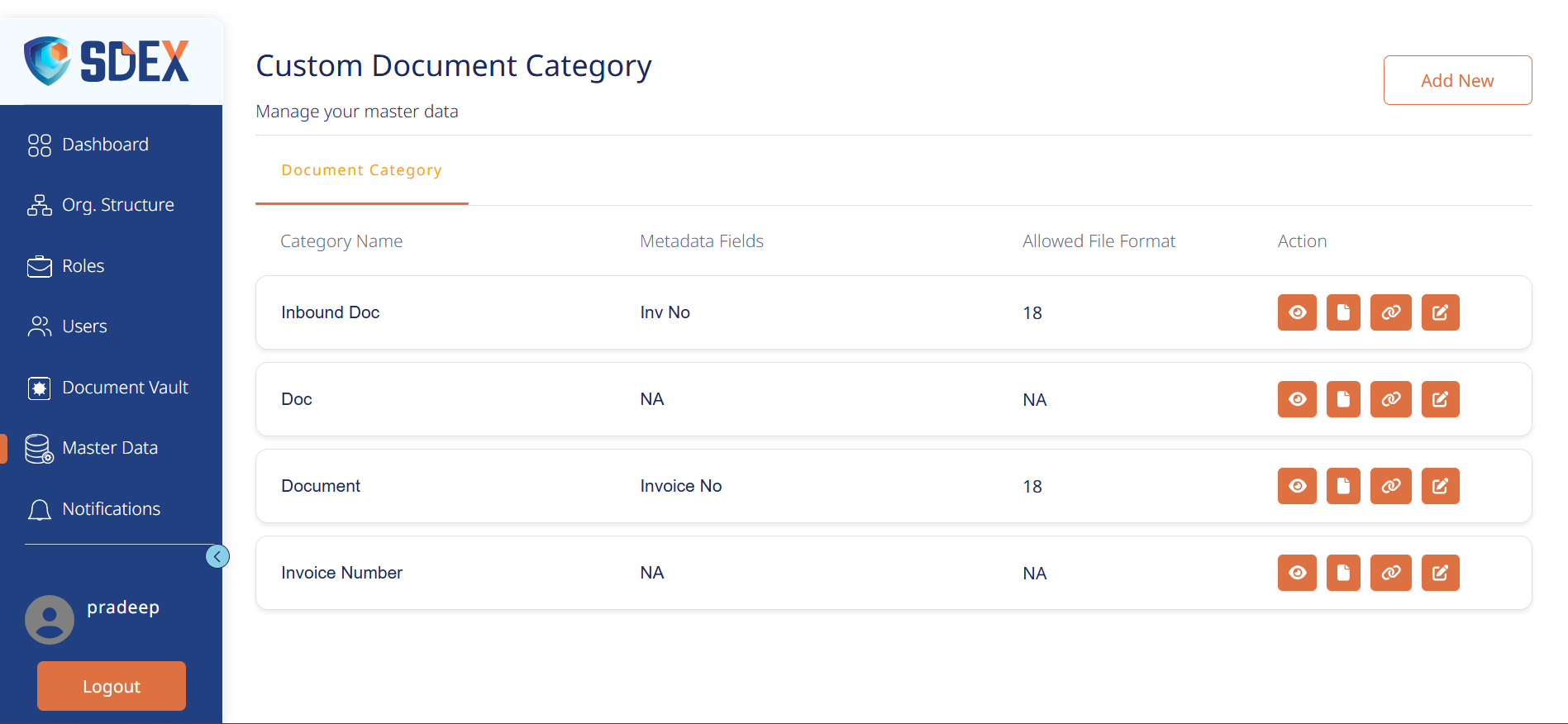Click the Add New button
The height and width of the screenshot is (724, 1568).
[x=1457, y=80]
